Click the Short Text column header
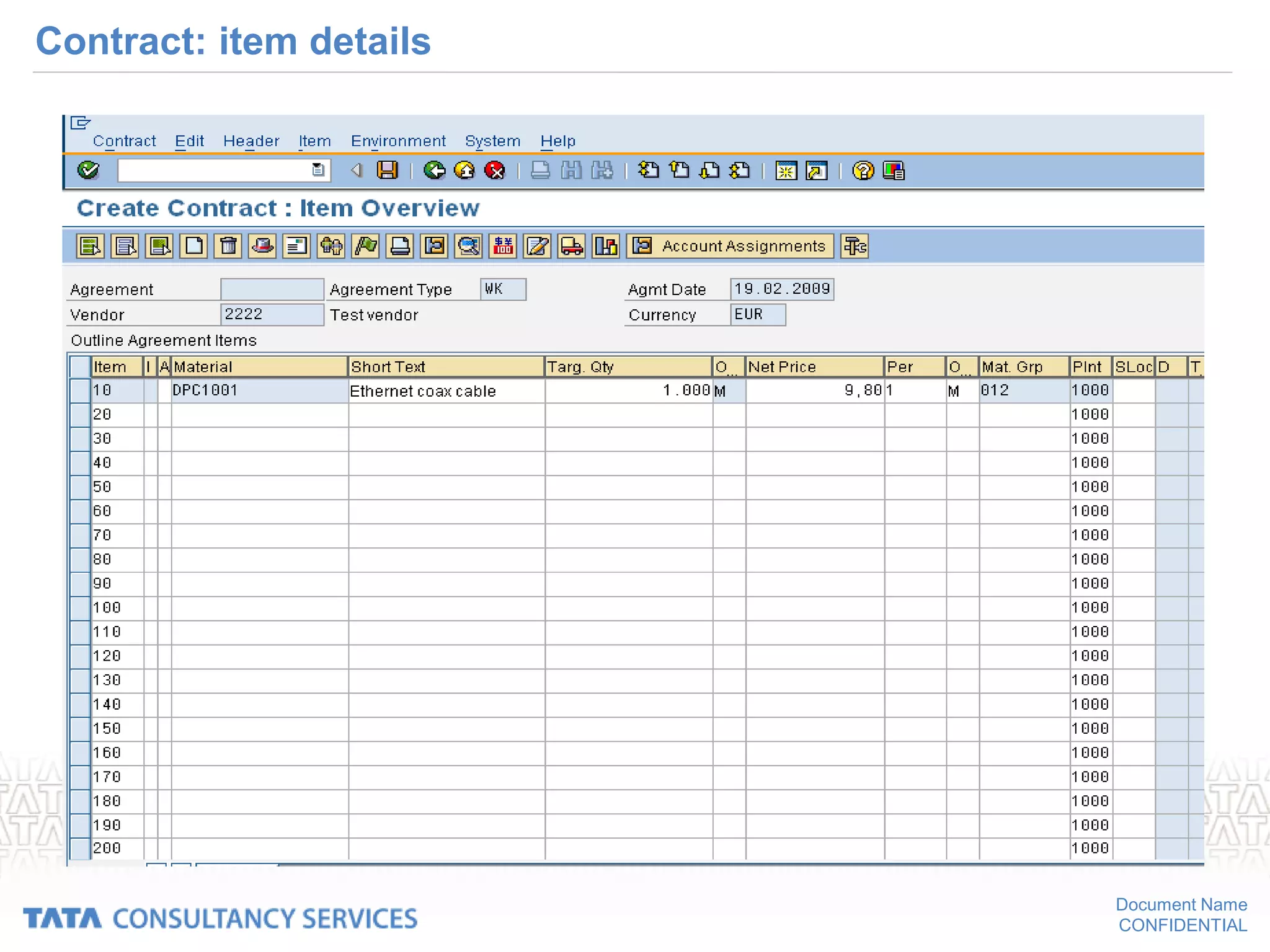This screenshot has height=952, width=1270. [446, 367]
